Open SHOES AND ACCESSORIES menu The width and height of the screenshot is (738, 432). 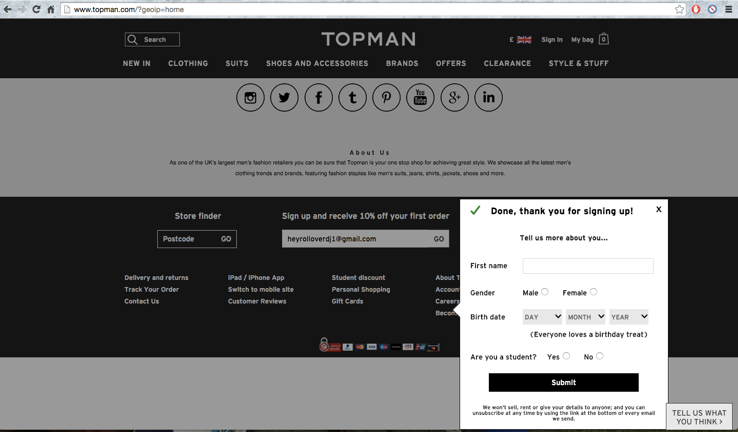pos(317,64)
